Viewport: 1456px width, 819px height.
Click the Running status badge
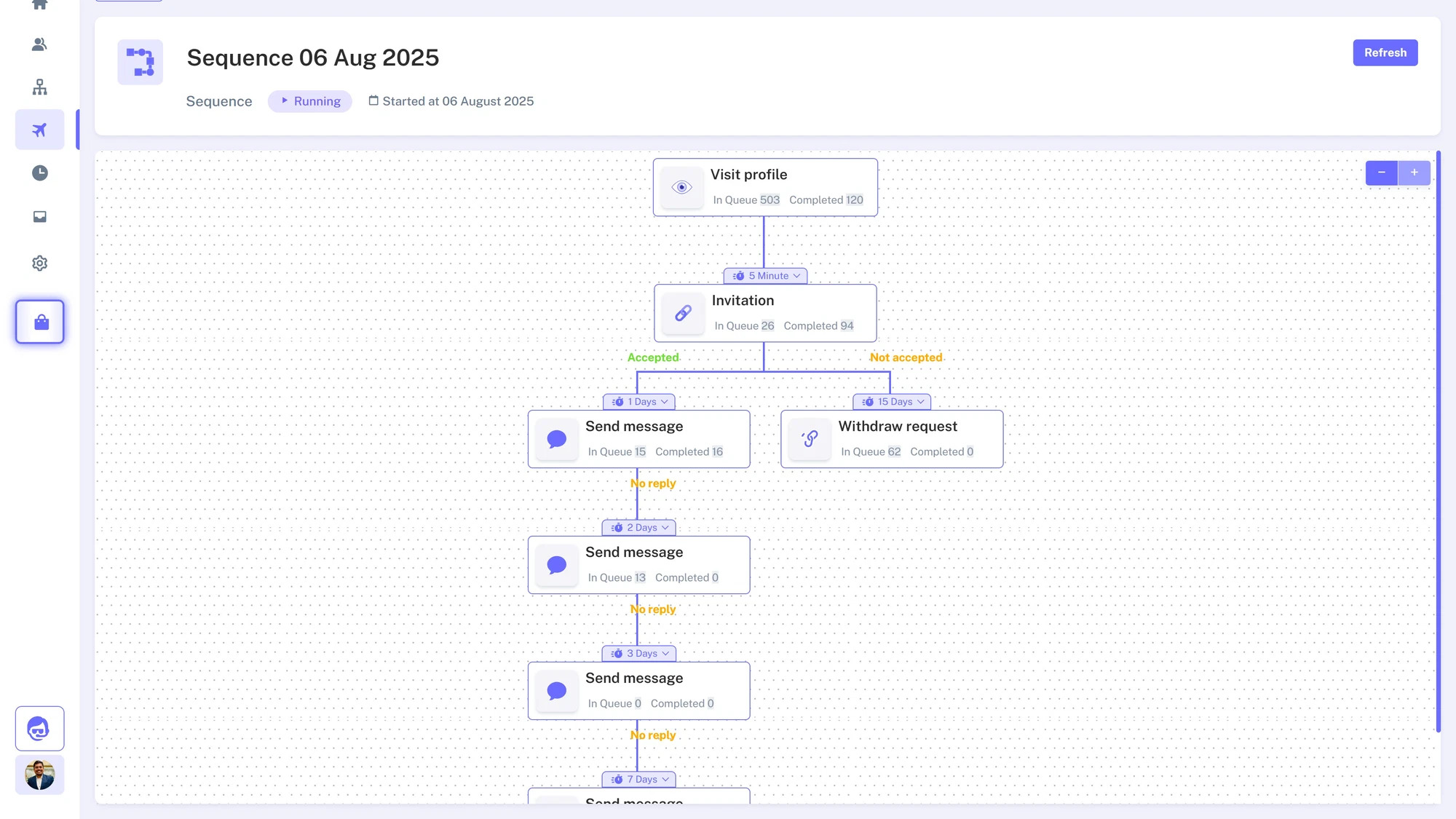[x=310, y=101]
